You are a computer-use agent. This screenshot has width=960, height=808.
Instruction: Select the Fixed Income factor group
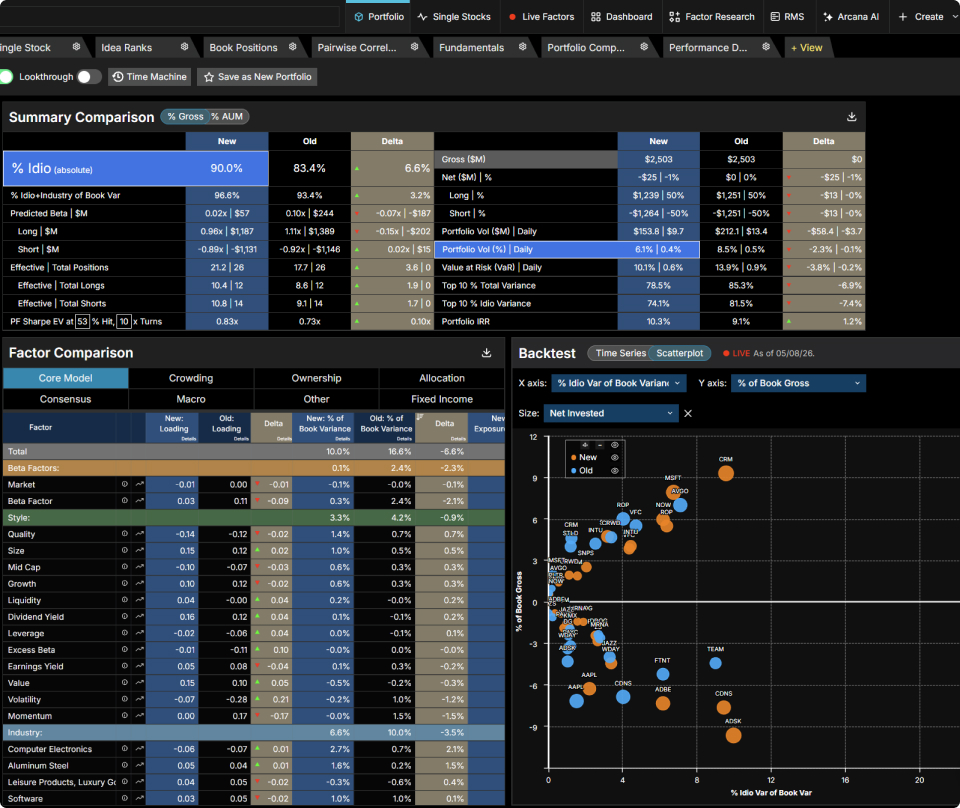[441, 399]
